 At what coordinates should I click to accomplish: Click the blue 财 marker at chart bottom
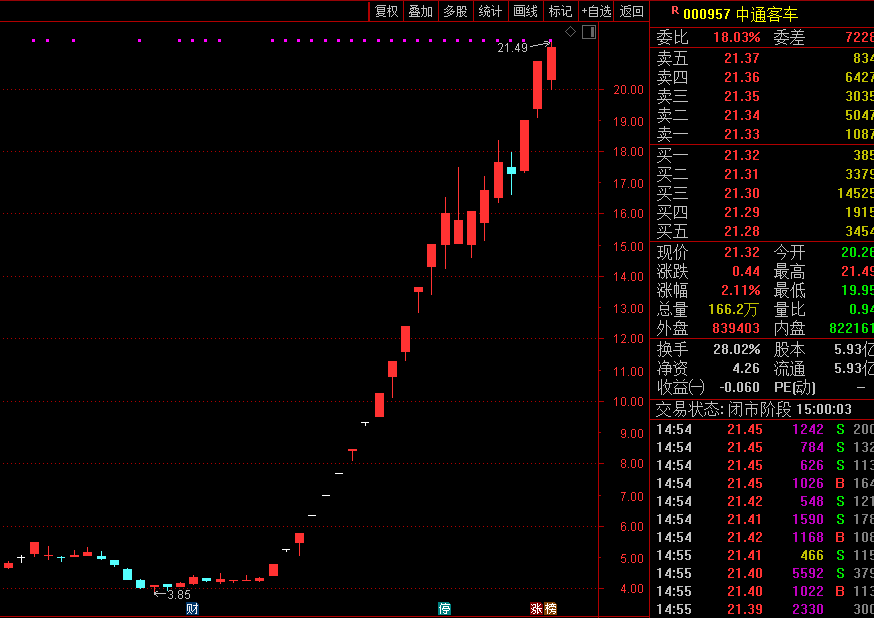pyautogui.click(x=192, y=609)
